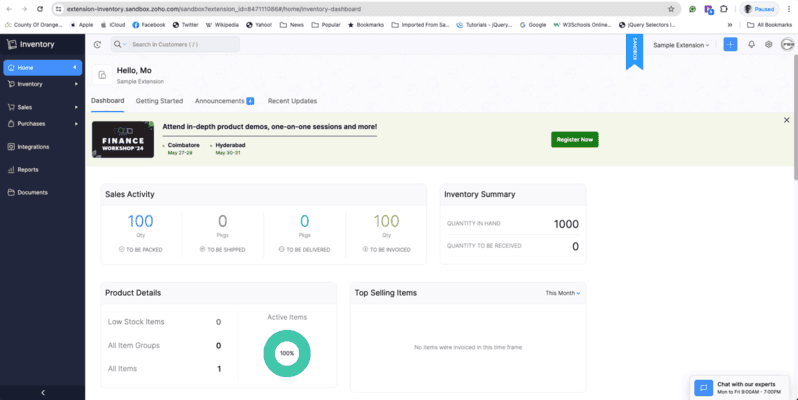Close the Finance Workshop banner
The width and height of the screenshot is (798, 400).
pyautogui.click(x=786, y=120)
